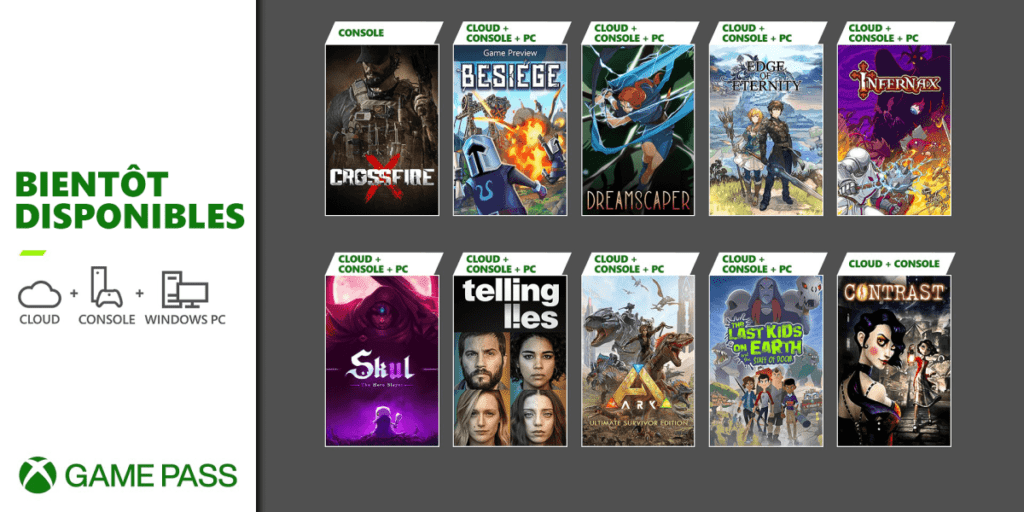Click the Console icon with controller

106,287
